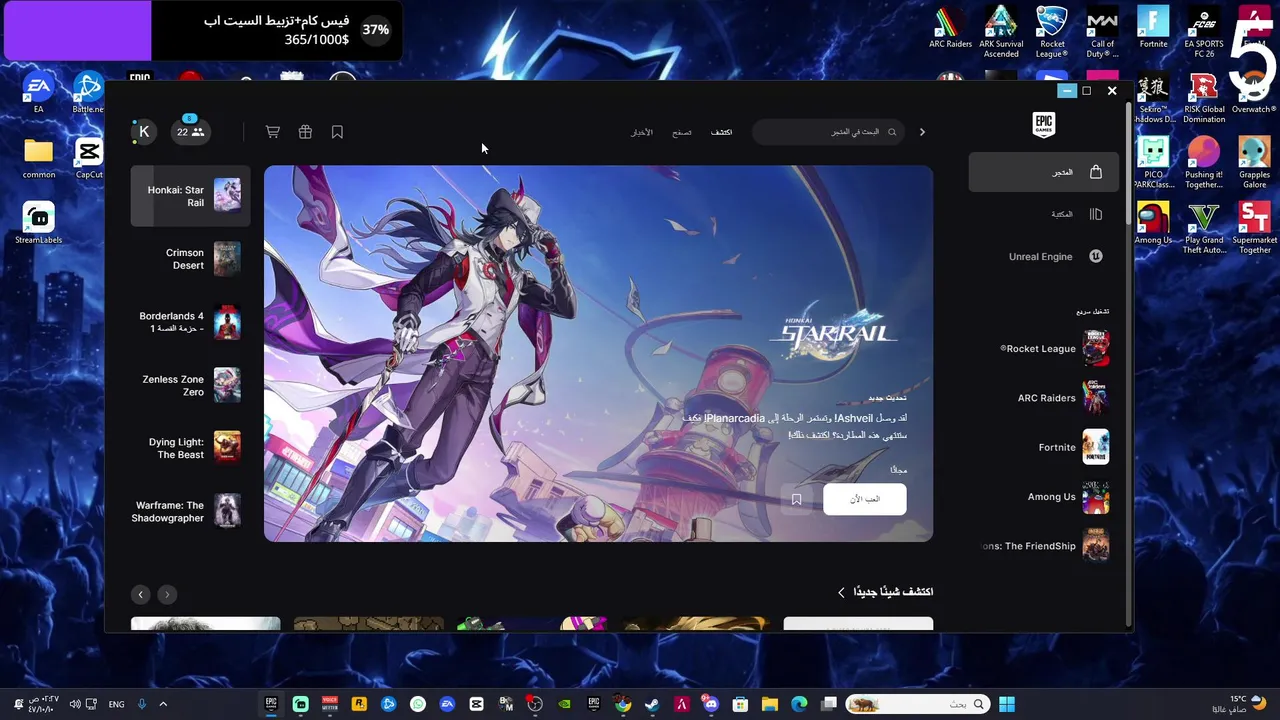Expand chevron next to اكتشف شيئًا جديدًا
Viewport: 1280px width, 720px height.
point(841,592)
